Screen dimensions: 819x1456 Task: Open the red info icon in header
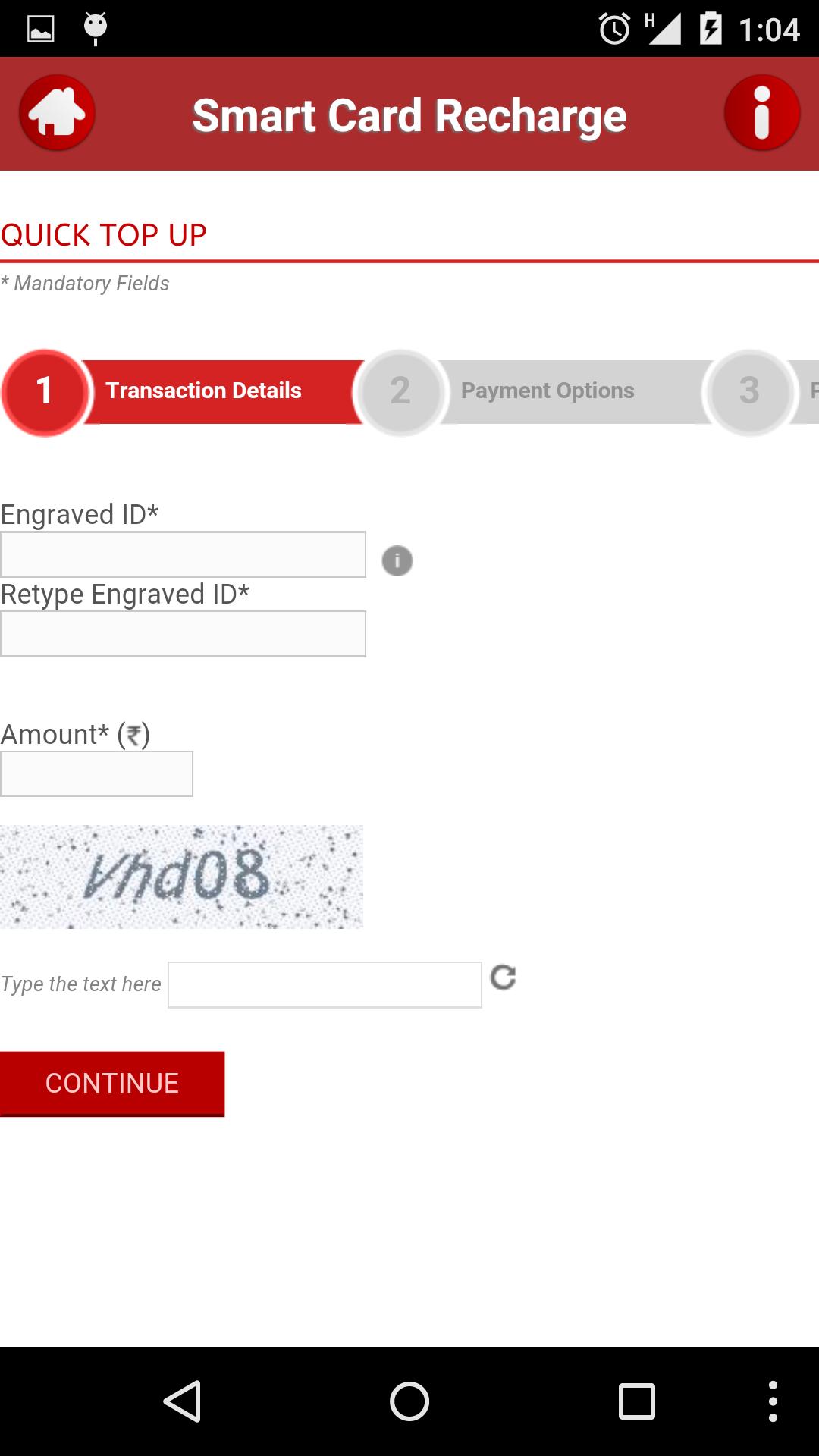(761, 113)
